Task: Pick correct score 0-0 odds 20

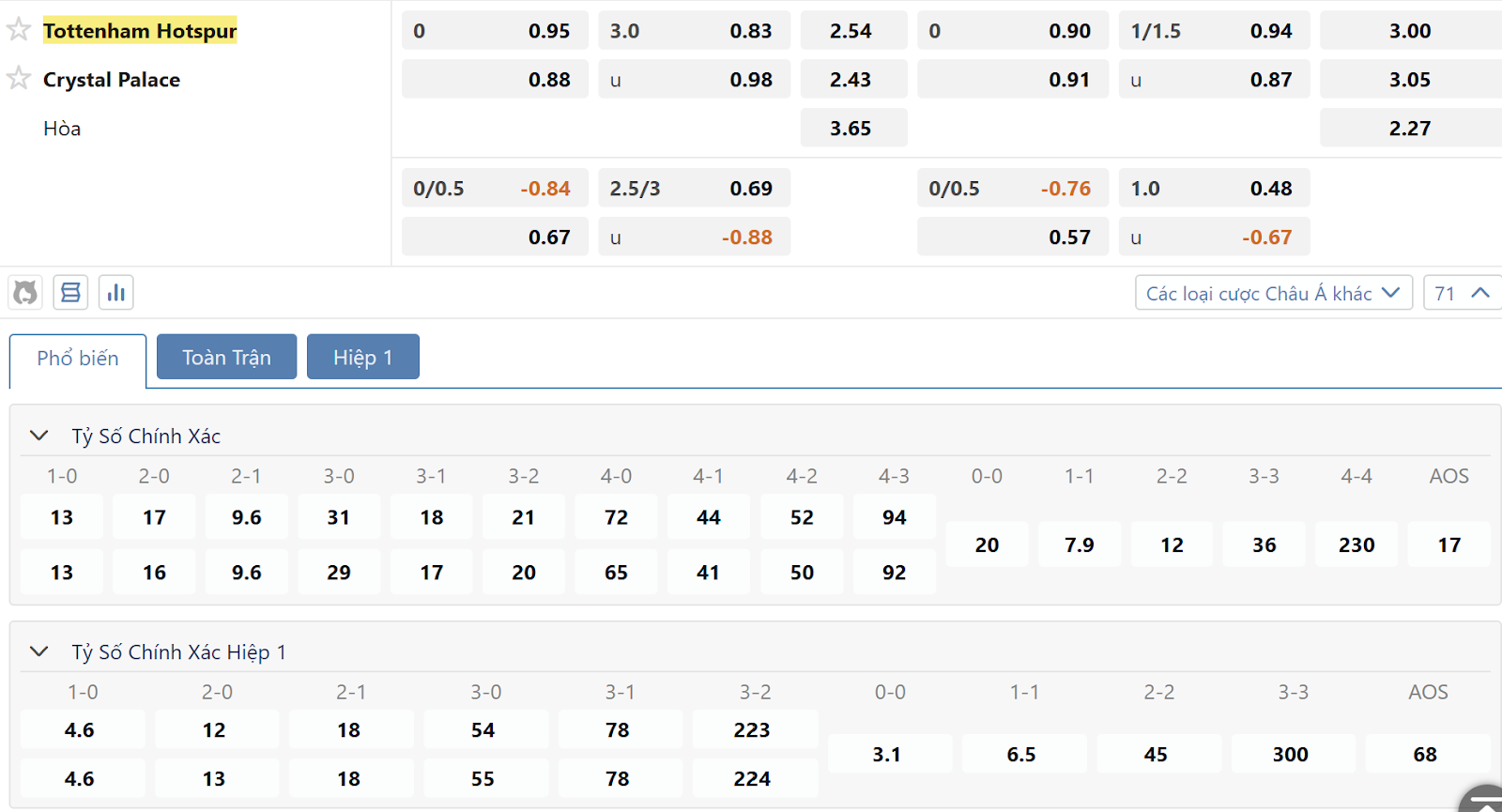Action: (x=987, y=544)
